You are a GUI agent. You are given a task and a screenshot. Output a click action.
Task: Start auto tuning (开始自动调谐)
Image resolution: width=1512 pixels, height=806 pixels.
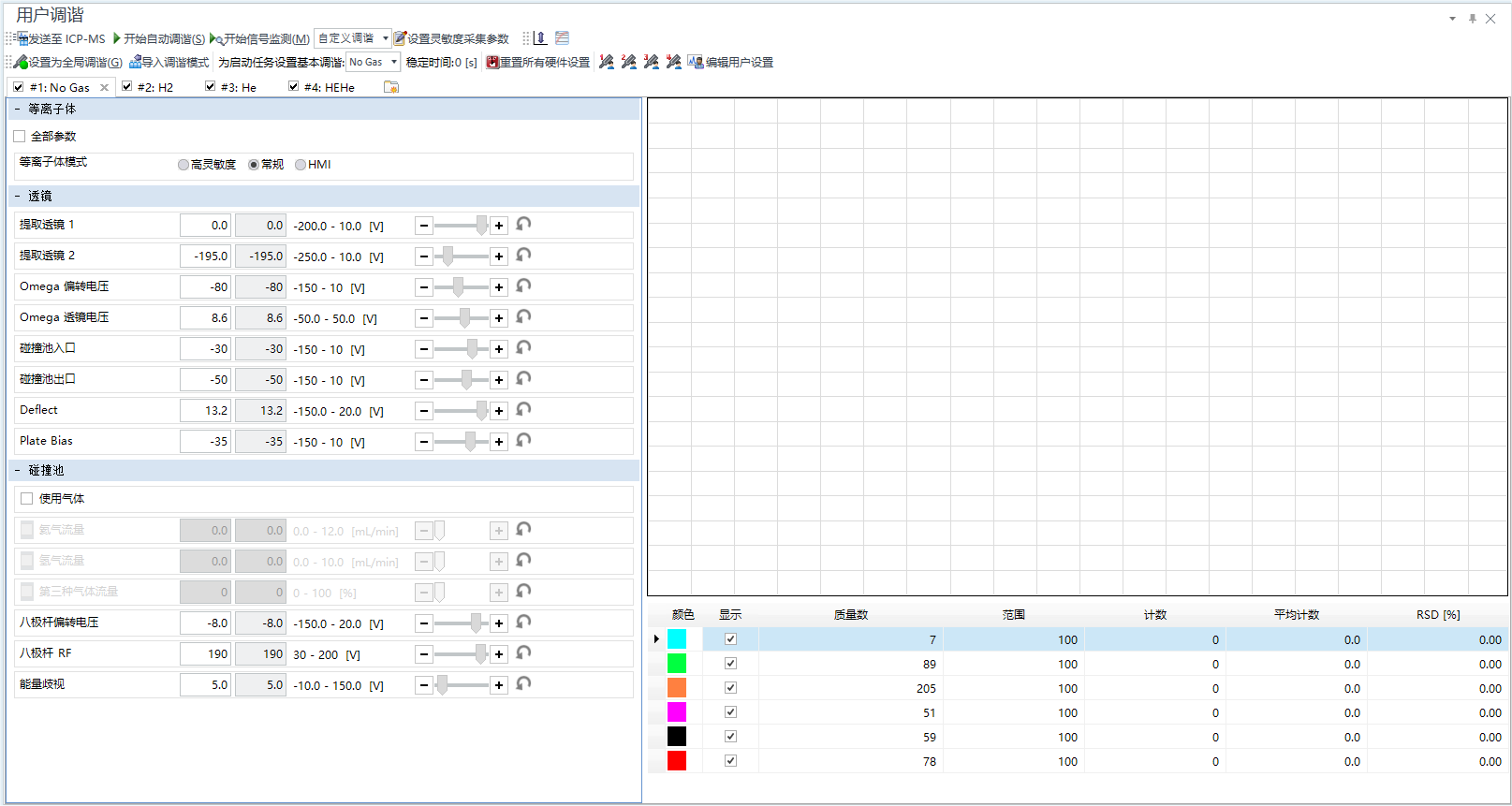(x=159, y=38)
